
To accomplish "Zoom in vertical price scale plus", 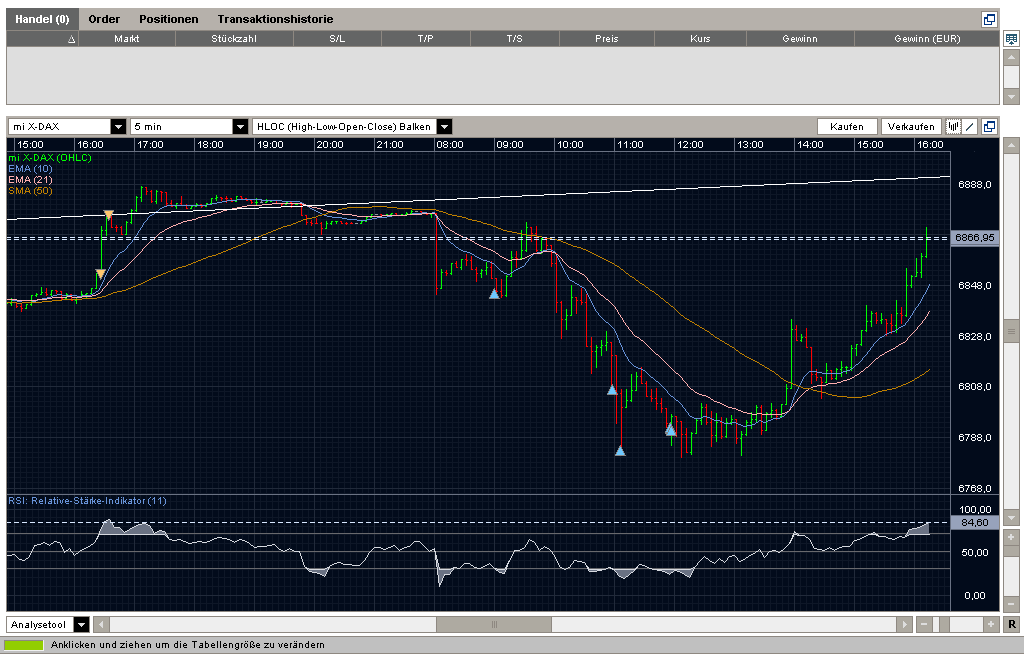I will (1011, 538).
